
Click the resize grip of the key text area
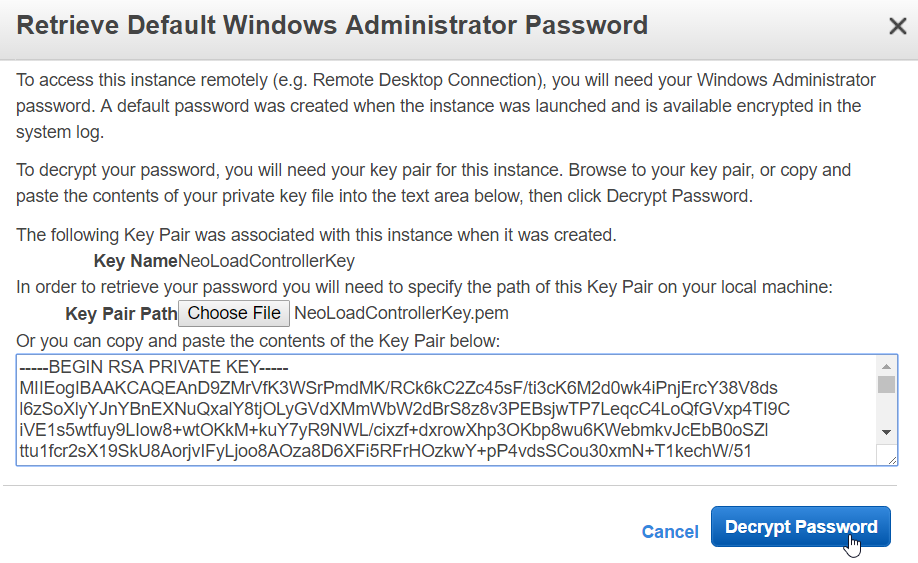[x=890, y=459]
